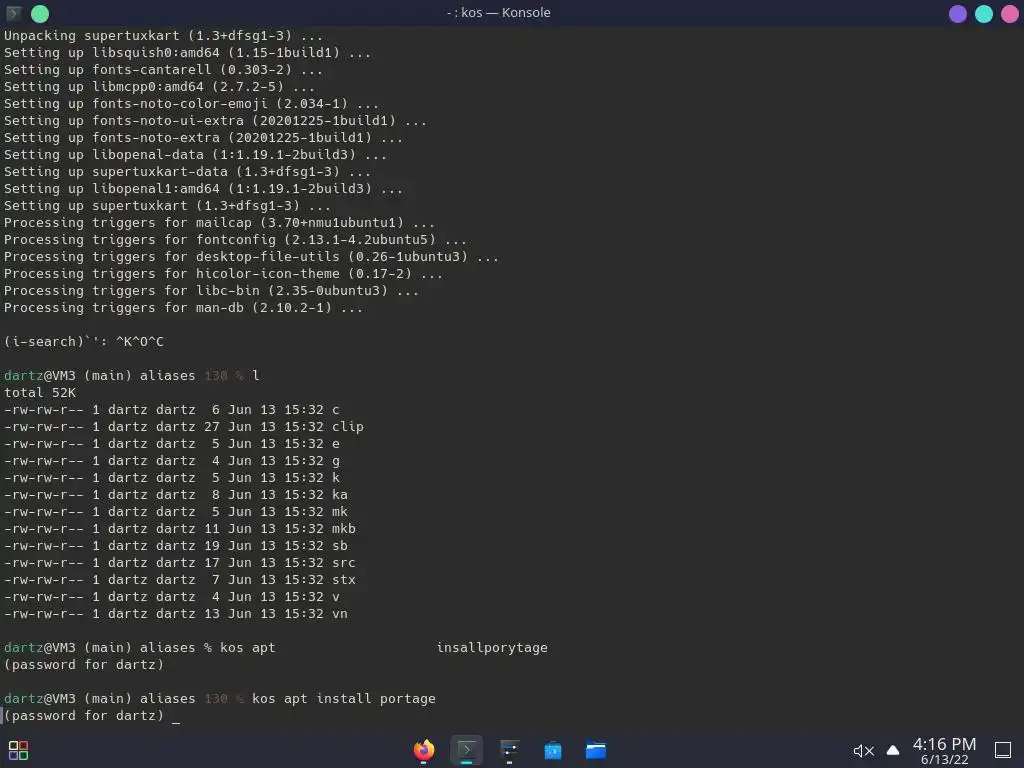This screenshot has height=768, width=1024.
Task: Click 'Processing triggers for mailcap' line
Action: point(219,223)
